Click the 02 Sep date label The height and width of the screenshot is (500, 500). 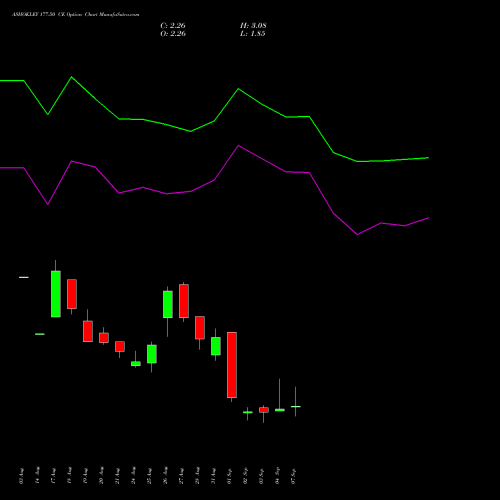[245, 476]
